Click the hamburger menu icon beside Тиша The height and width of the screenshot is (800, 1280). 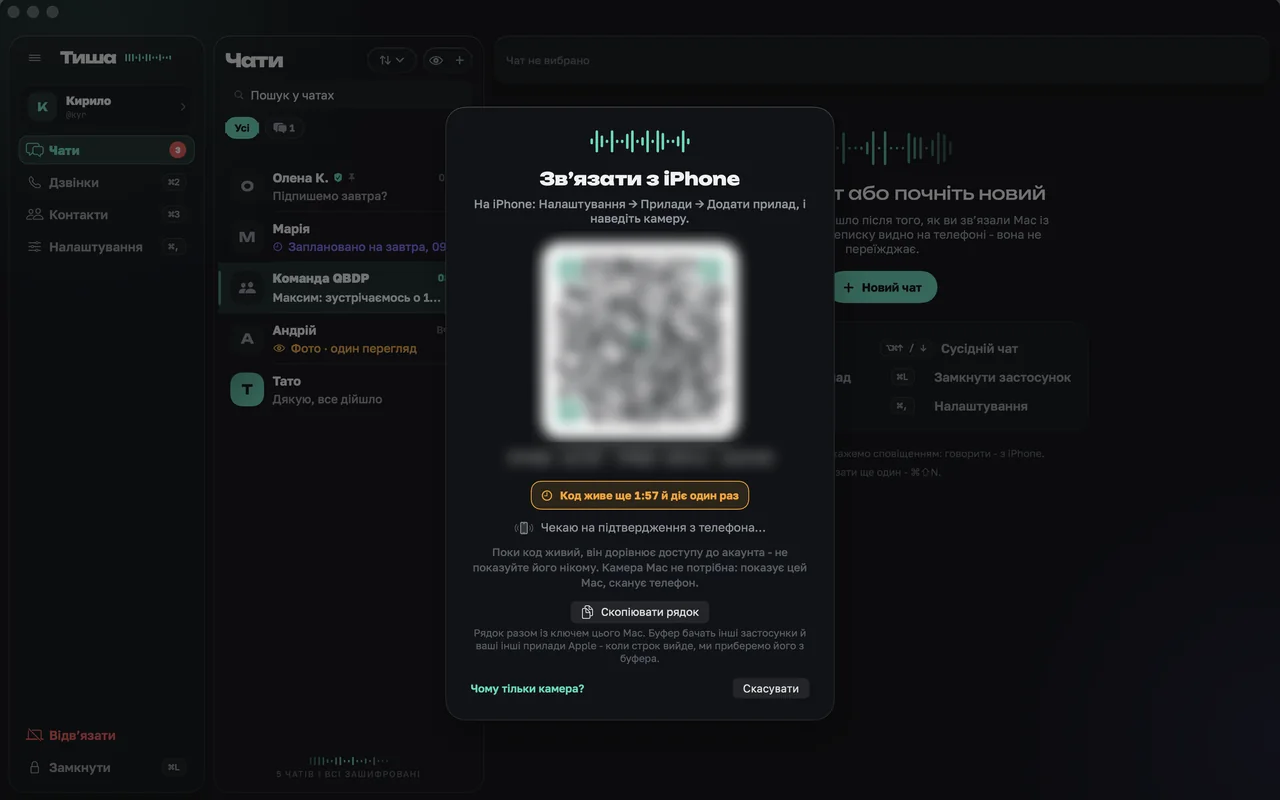(35, 58)
